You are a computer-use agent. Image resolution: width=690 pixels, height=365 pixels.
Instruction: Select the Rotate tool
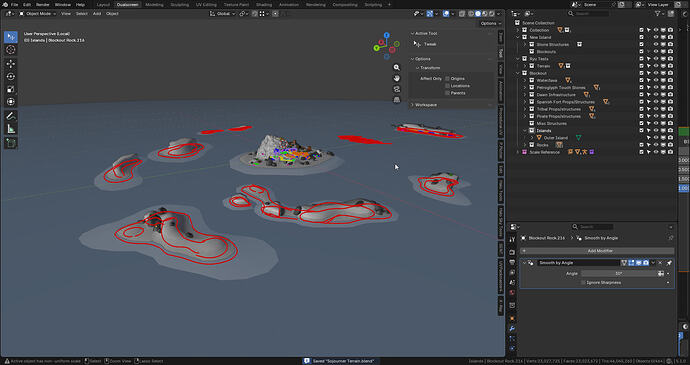(x=11, y=77)
